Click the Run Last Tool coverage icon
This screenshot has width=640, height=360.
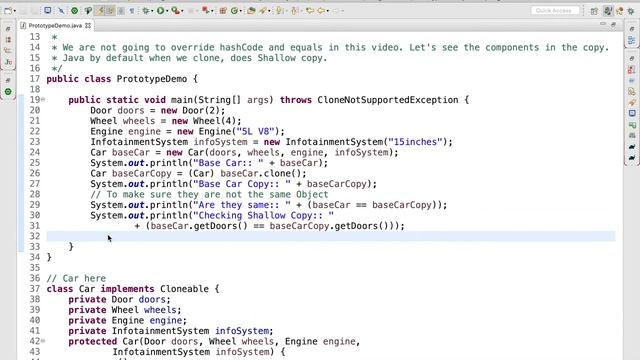(x=175, y=11)
